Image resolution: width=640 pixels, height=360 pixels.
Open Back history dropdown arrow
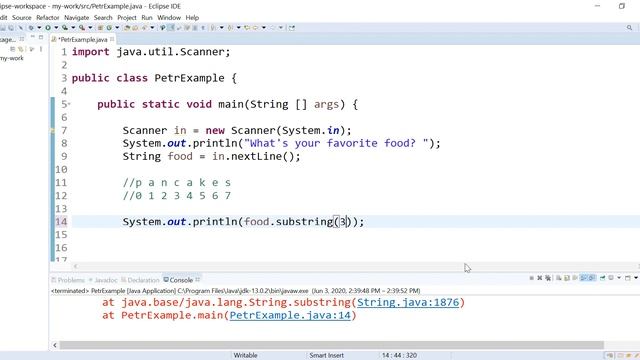[264, 28]
